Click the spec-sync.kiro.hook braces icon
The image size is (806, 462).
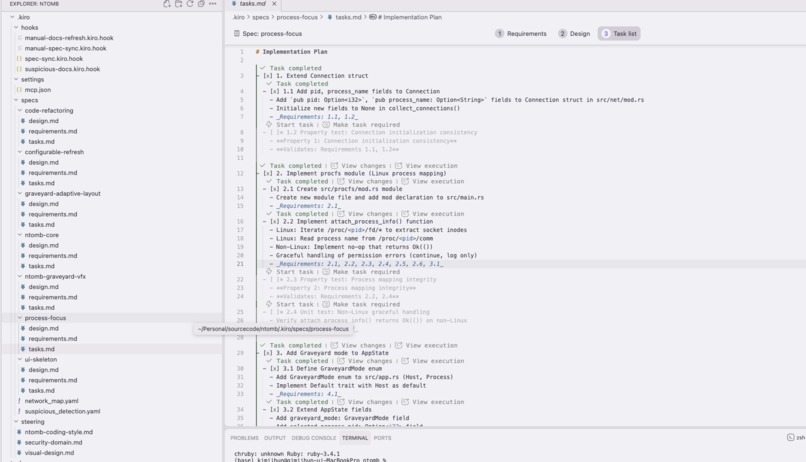pyautogui.click(x=19, y=59)
